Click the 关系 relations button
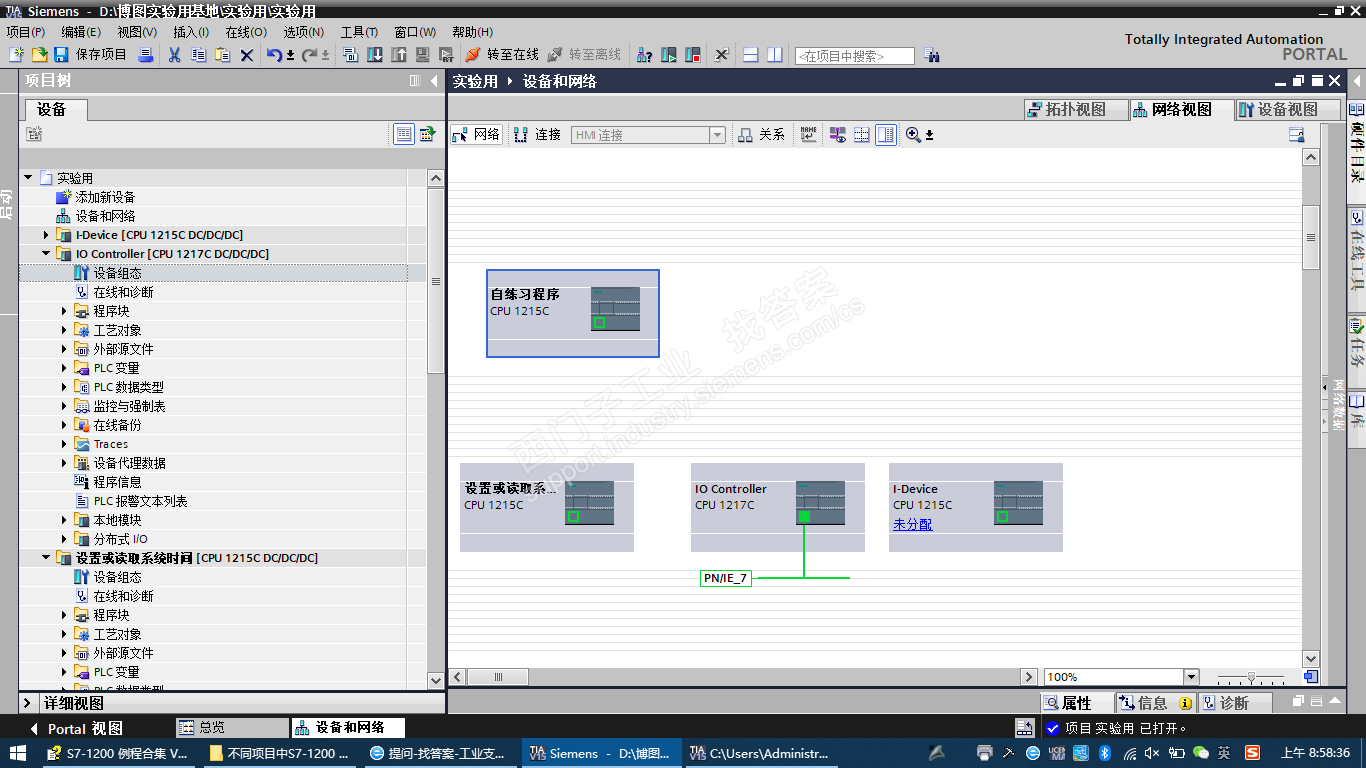 click(762, 134)
